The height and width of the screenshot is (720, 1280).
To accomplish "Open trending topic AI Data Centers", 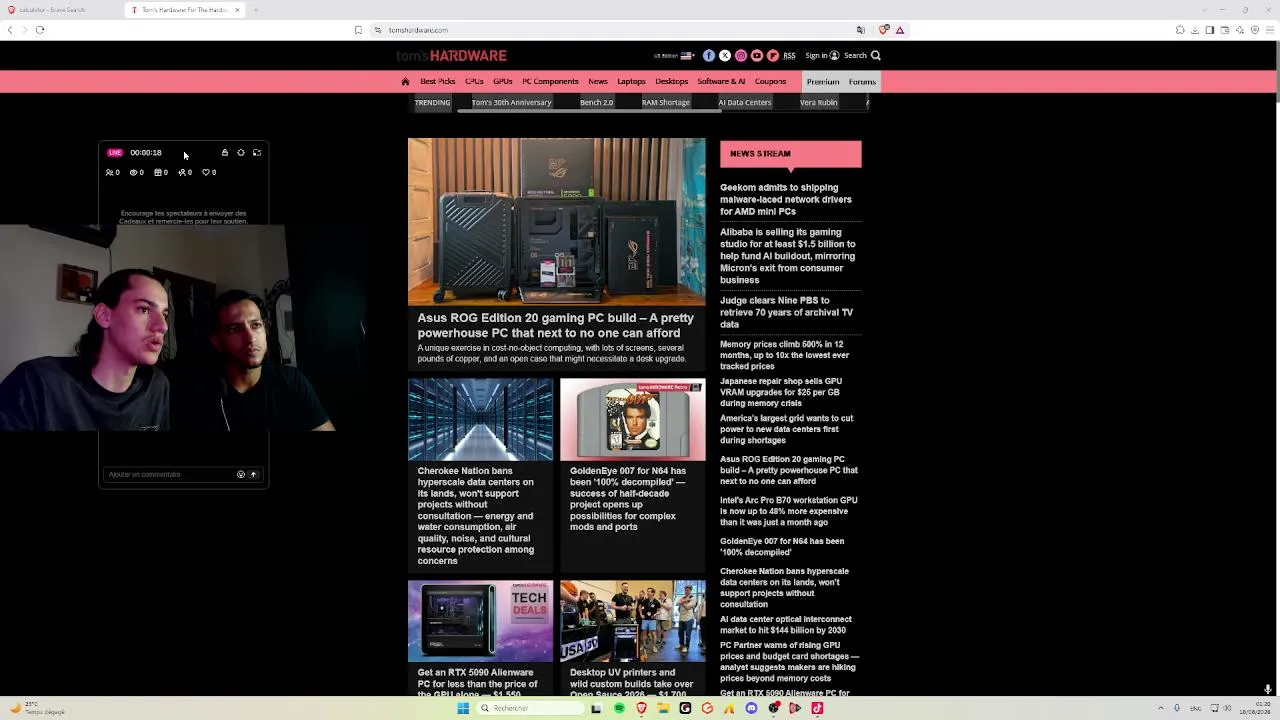I will point(745,102).
